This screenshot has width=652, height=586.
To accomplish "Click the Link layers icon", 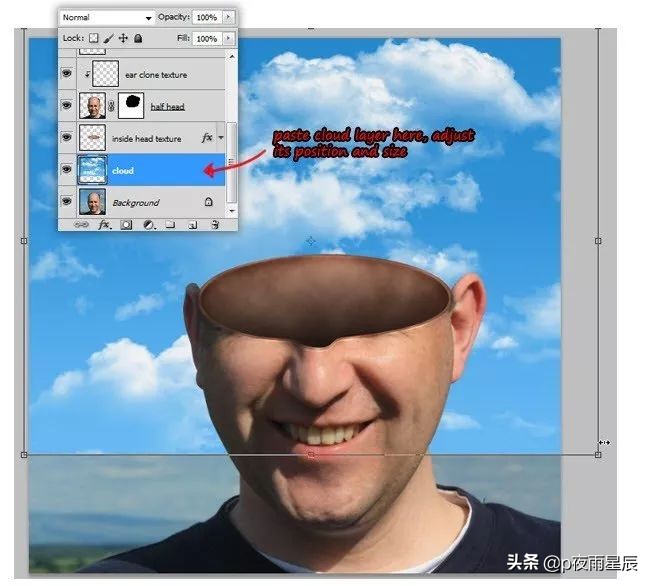I will point(81,225).
